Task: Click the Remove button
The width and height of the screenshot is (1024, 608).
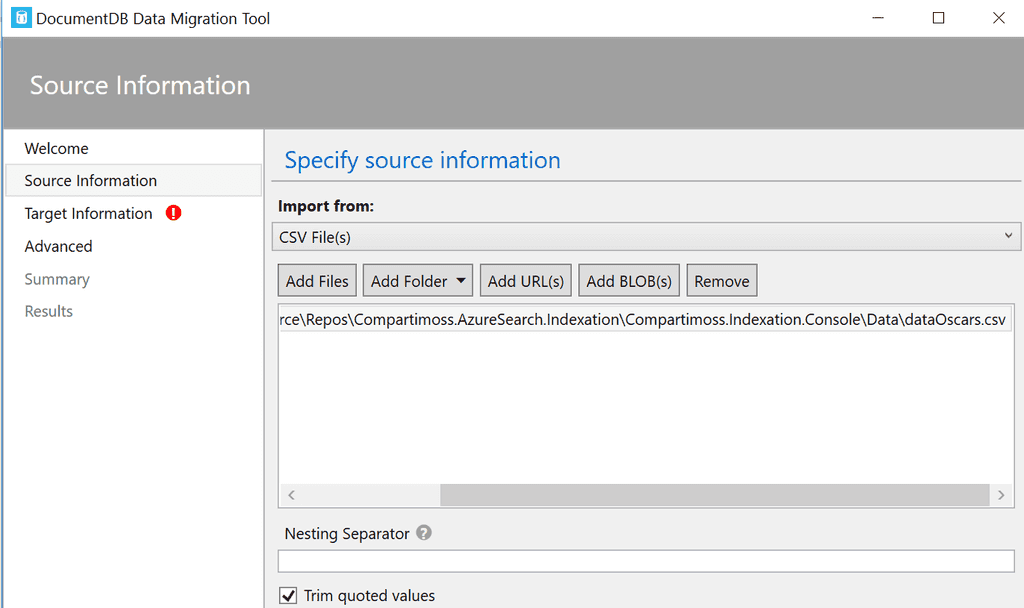Action: click(722, 281)
